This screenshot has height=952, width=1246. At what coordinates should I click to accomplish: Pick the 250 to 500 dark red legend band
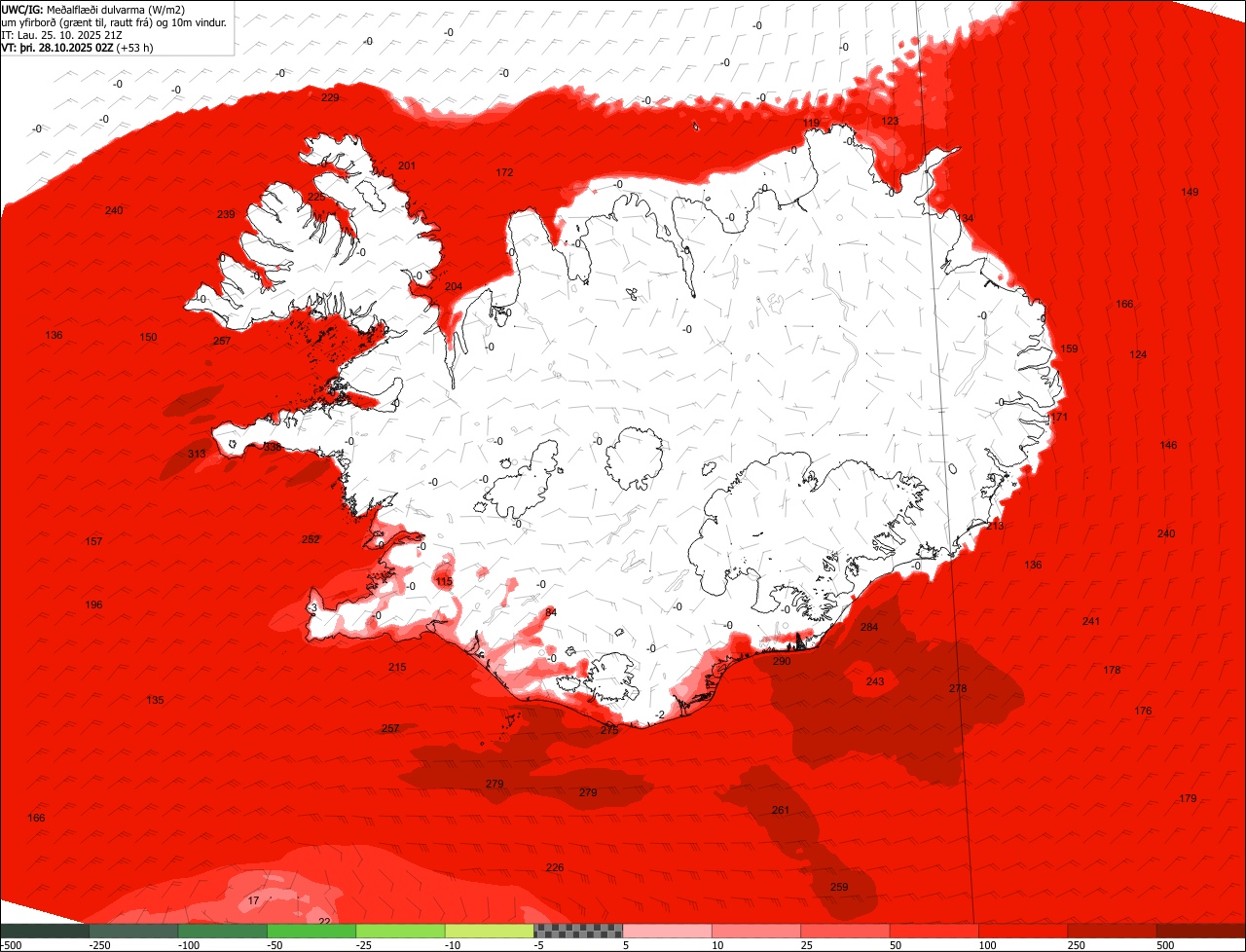(x=1112, y=931)
